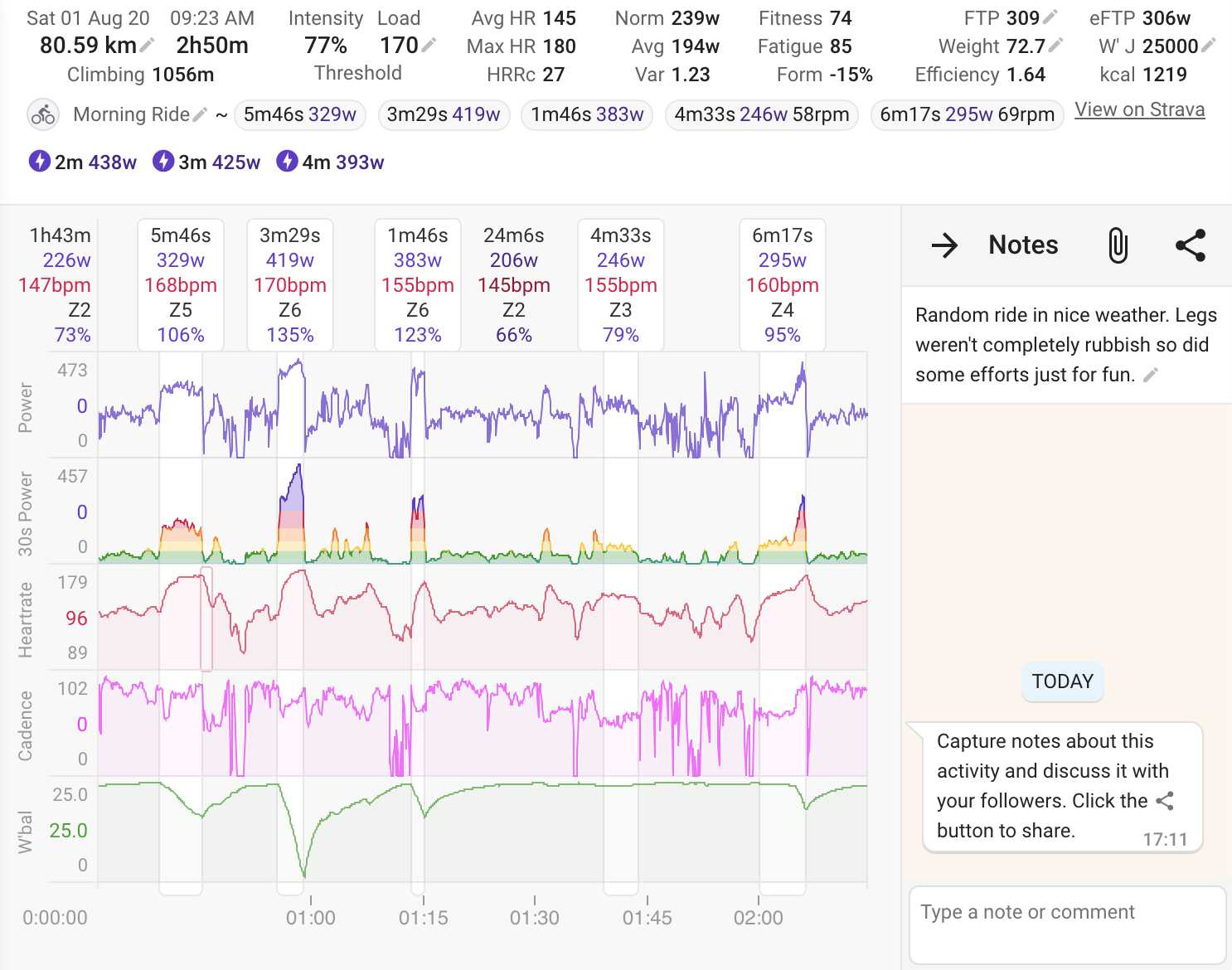Click the cycling activity type icon

(42, 114)
